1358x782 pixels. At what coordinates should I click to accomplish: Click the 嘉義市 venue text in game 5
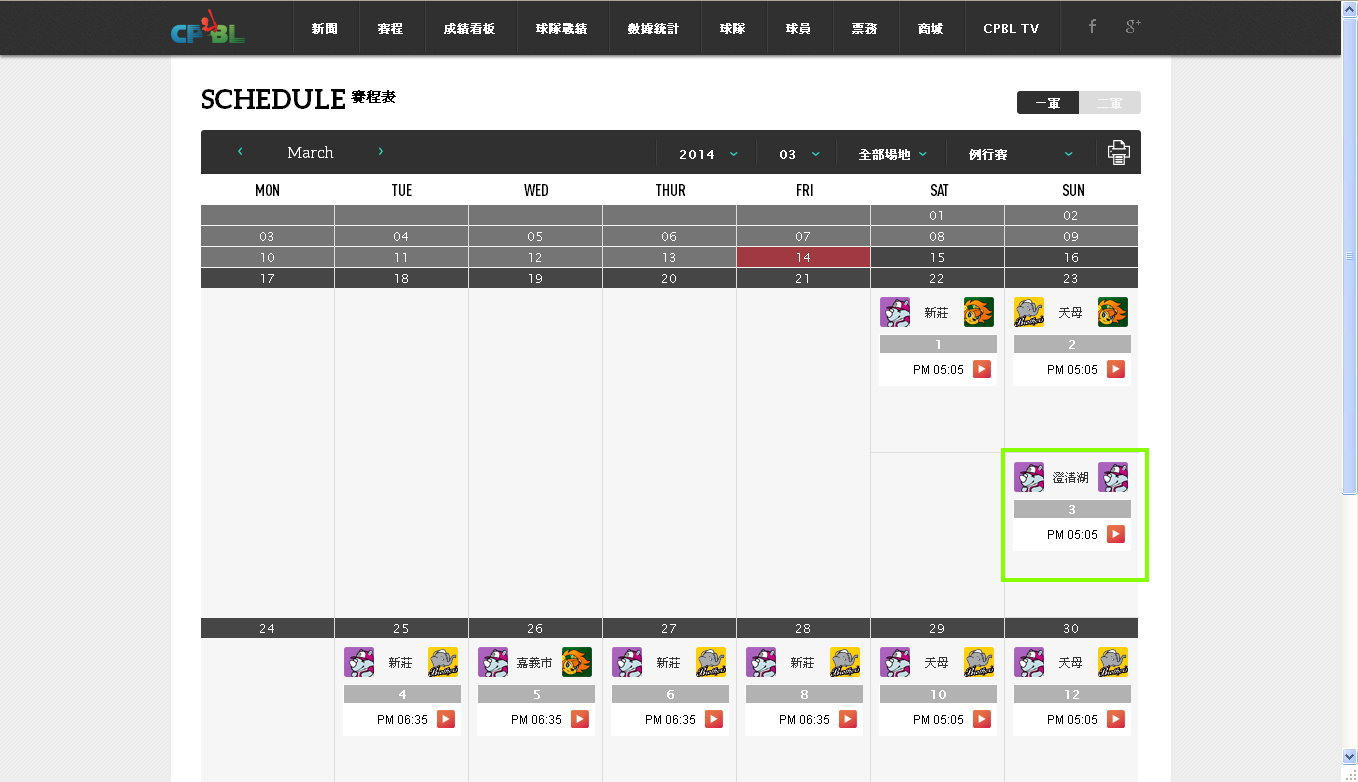(x=535, y=663)
